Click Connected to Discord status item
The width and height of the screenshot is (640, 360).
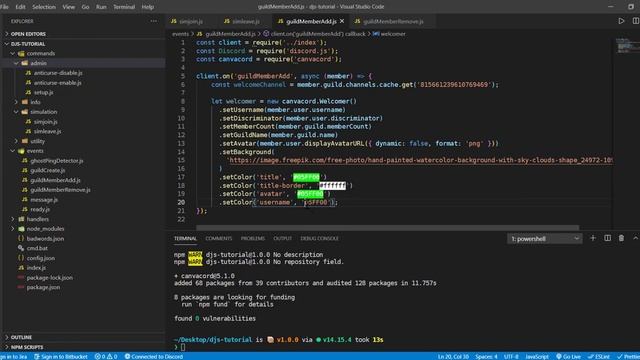click(x=153, y=356)
